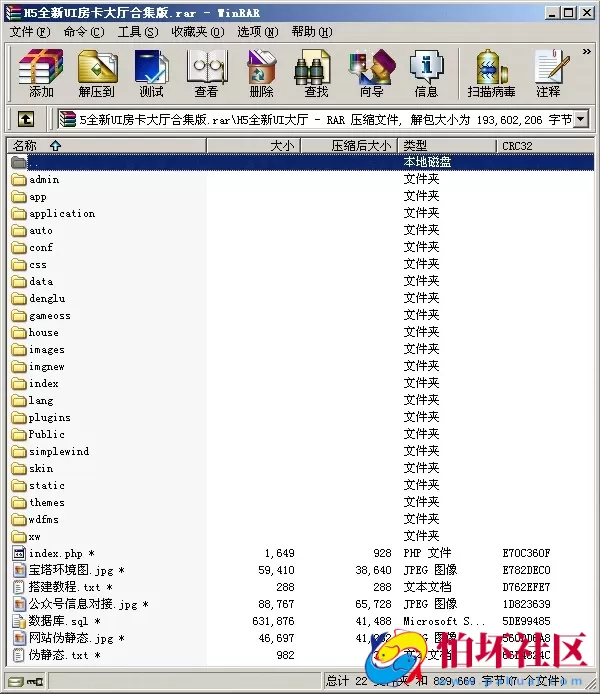Select the images folder icon

click(19, 350)
